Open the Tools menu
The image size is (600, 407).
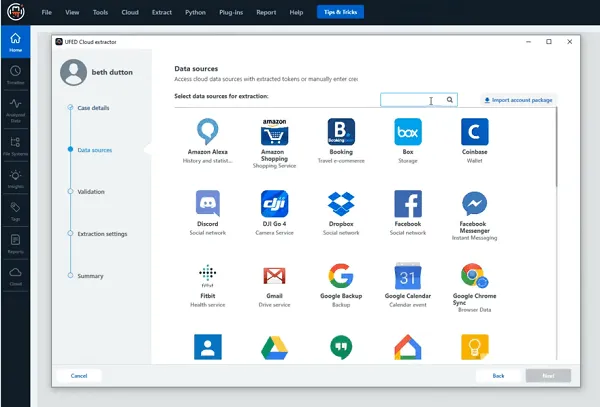pyautogui.click(x=100, y=12)
